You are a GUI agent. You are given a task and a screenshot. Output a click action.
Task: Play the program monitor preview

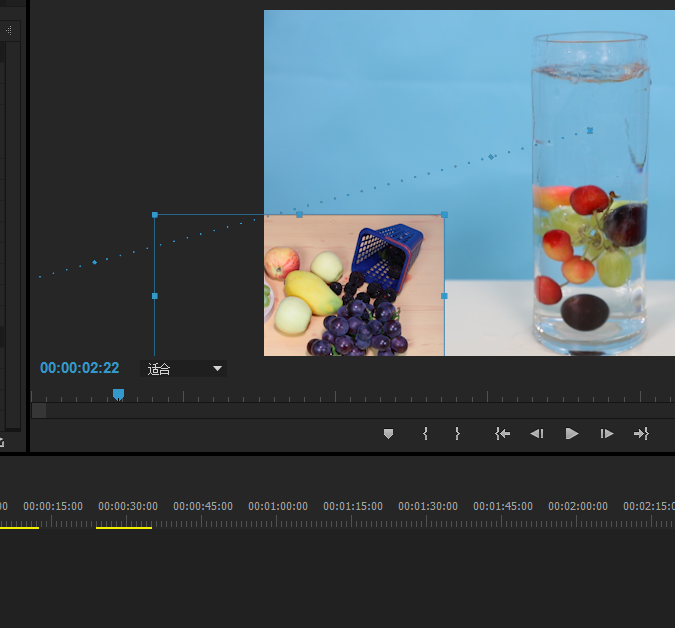(x=572, y=433)
